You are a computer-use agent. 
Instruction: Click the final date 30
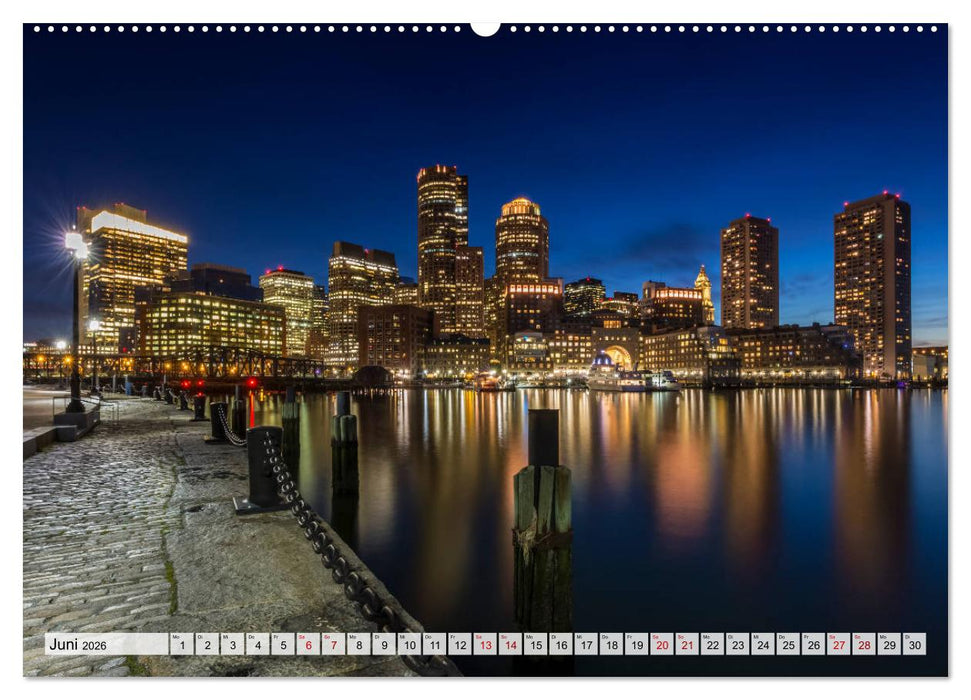[914, 647]
